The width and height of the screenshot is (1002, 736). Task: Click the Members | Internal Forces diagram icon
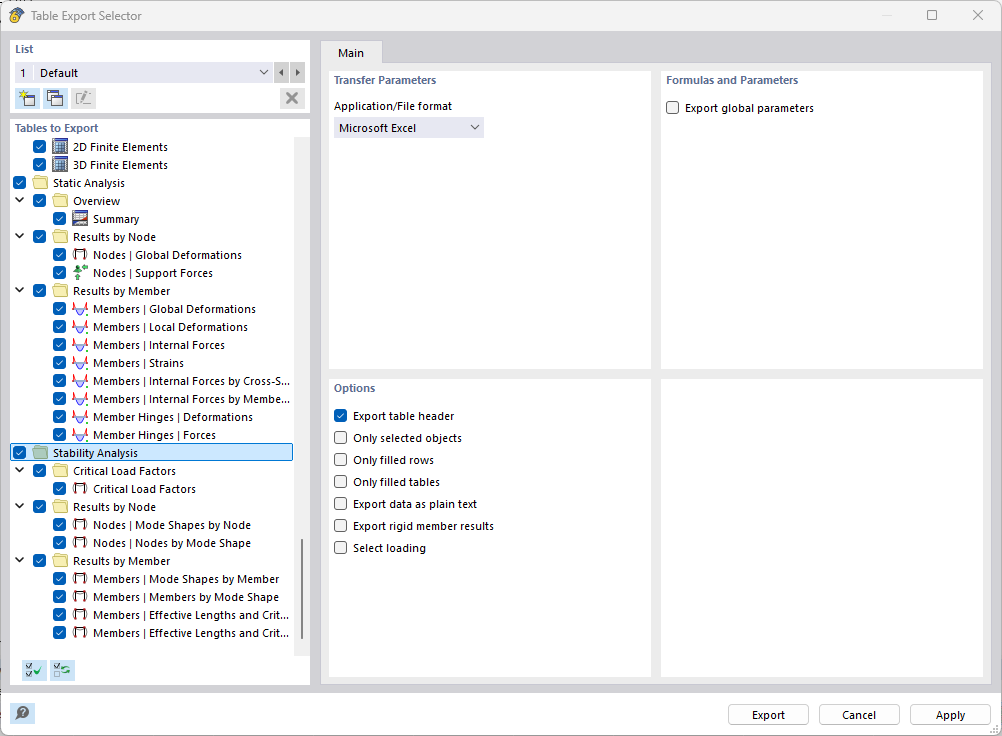[x=78, y=344]
